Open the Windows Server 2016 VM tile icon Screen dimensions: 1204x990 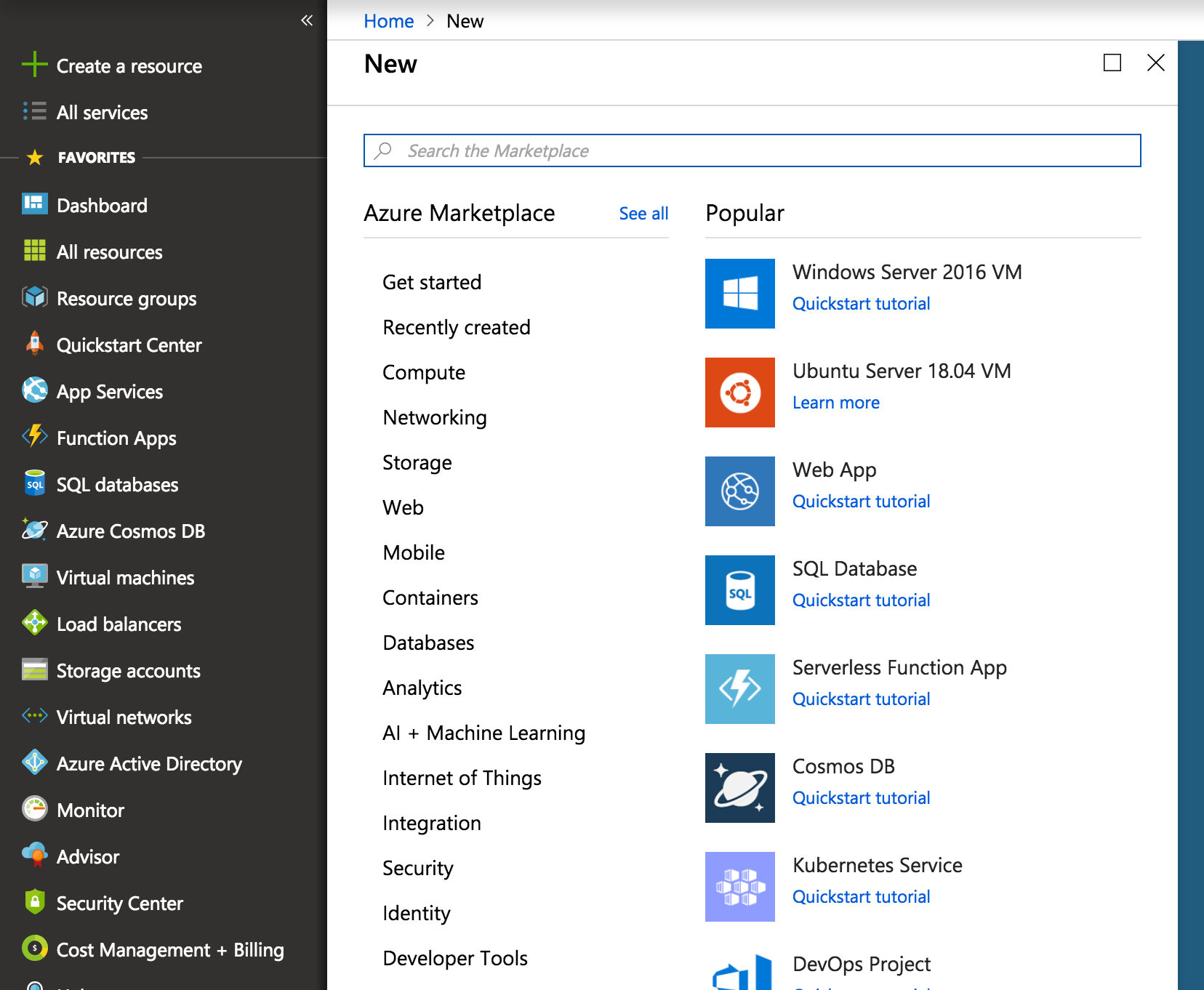coord(739,294)
